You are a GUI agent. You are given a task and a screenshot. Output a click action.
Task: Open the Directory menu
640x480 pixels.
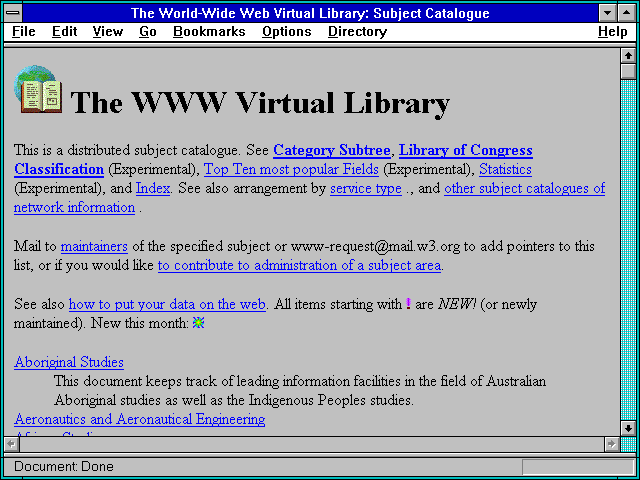[358, 32]
